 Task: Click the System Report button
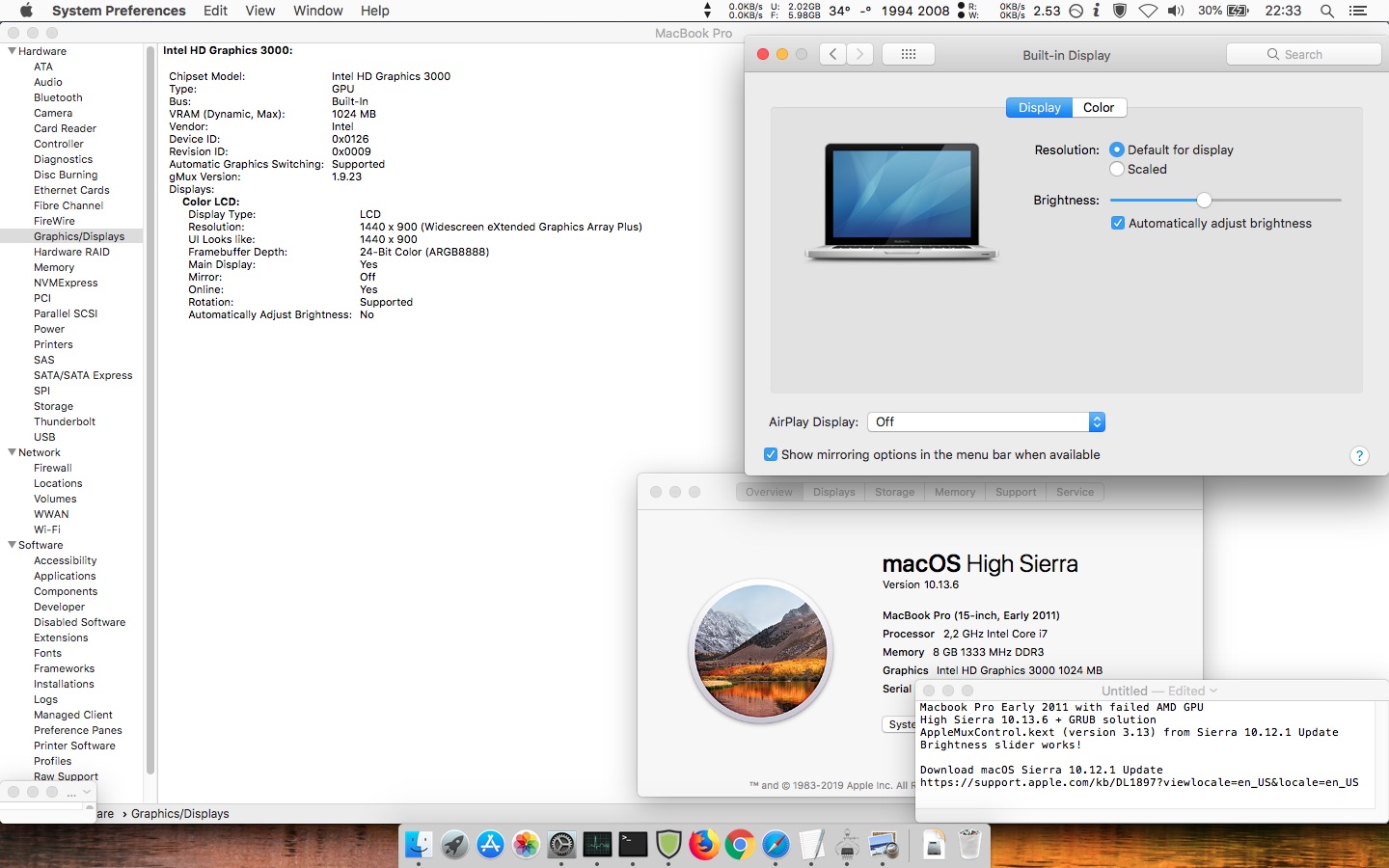(x=900, y=724)
